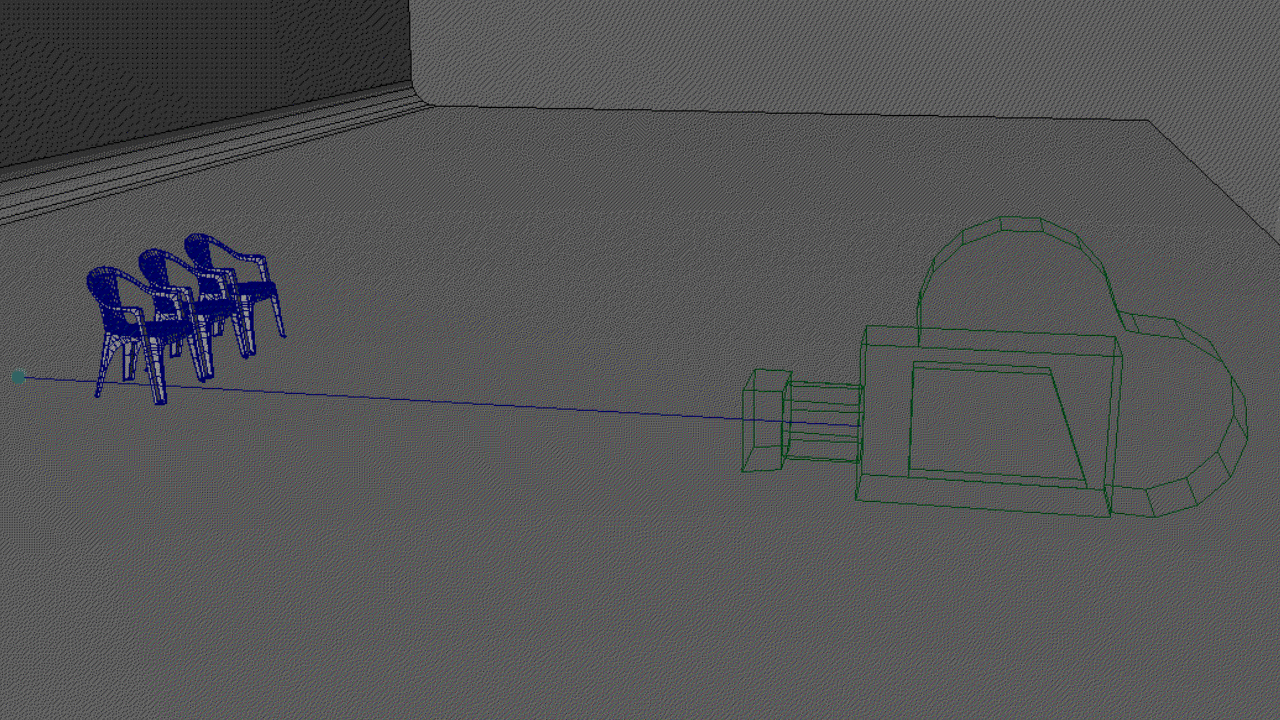Click the seat of the rear-most chair
The width and height of the screenshot is (1280, 720).
[256, 290]
